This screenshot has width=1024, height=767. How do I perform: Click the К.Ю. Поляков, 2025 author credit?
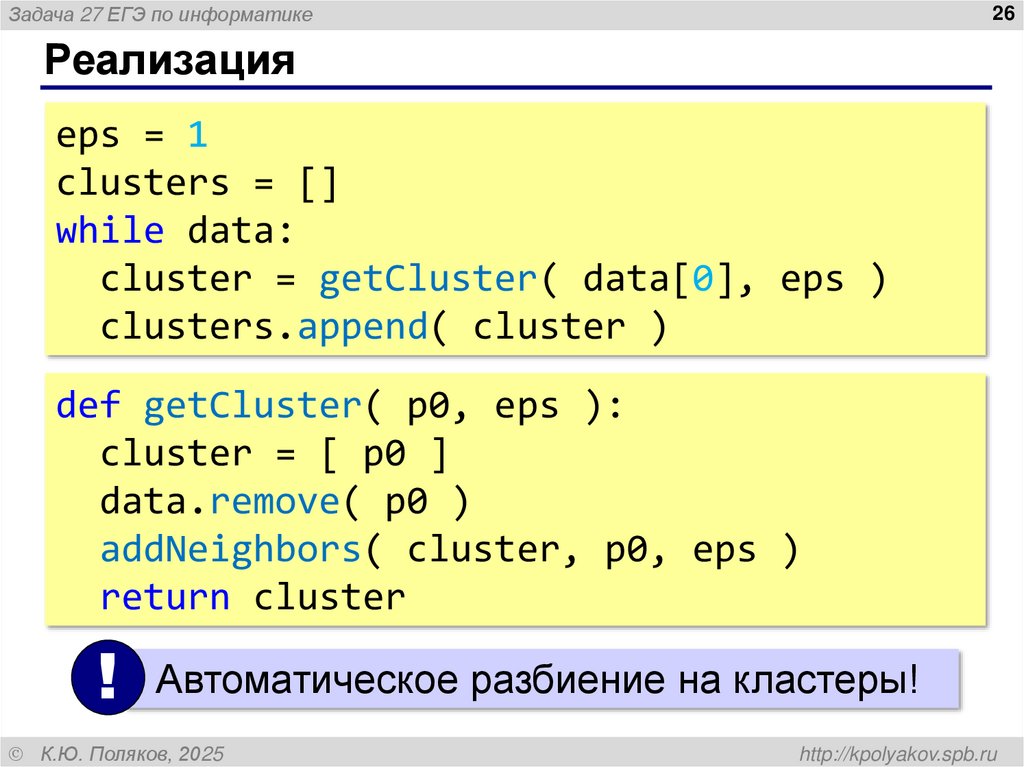click(x=130, y=751)
